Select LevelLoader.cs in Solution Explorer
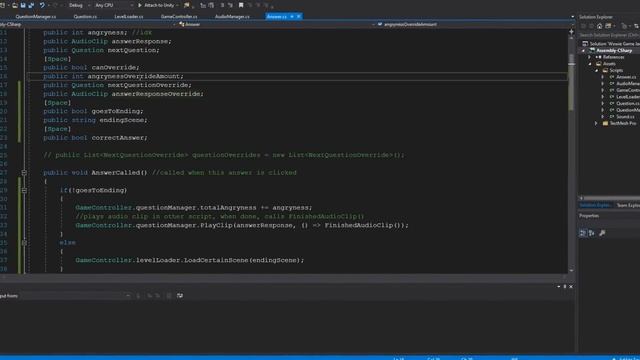This screenshot has height=360, width=640. 627,97
